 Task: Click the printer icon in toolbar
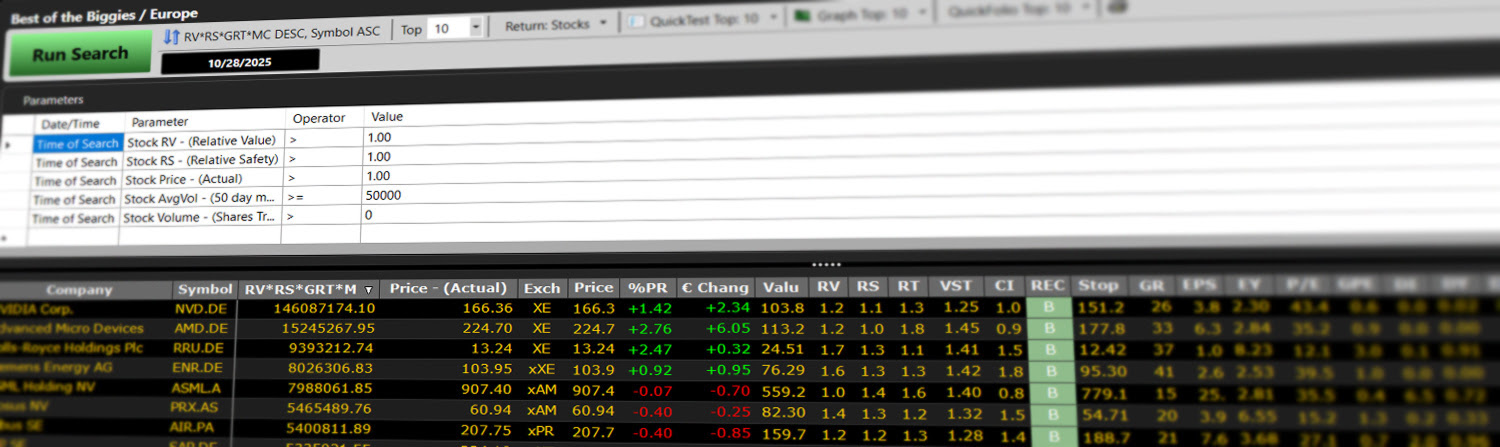click(1118, 7)
